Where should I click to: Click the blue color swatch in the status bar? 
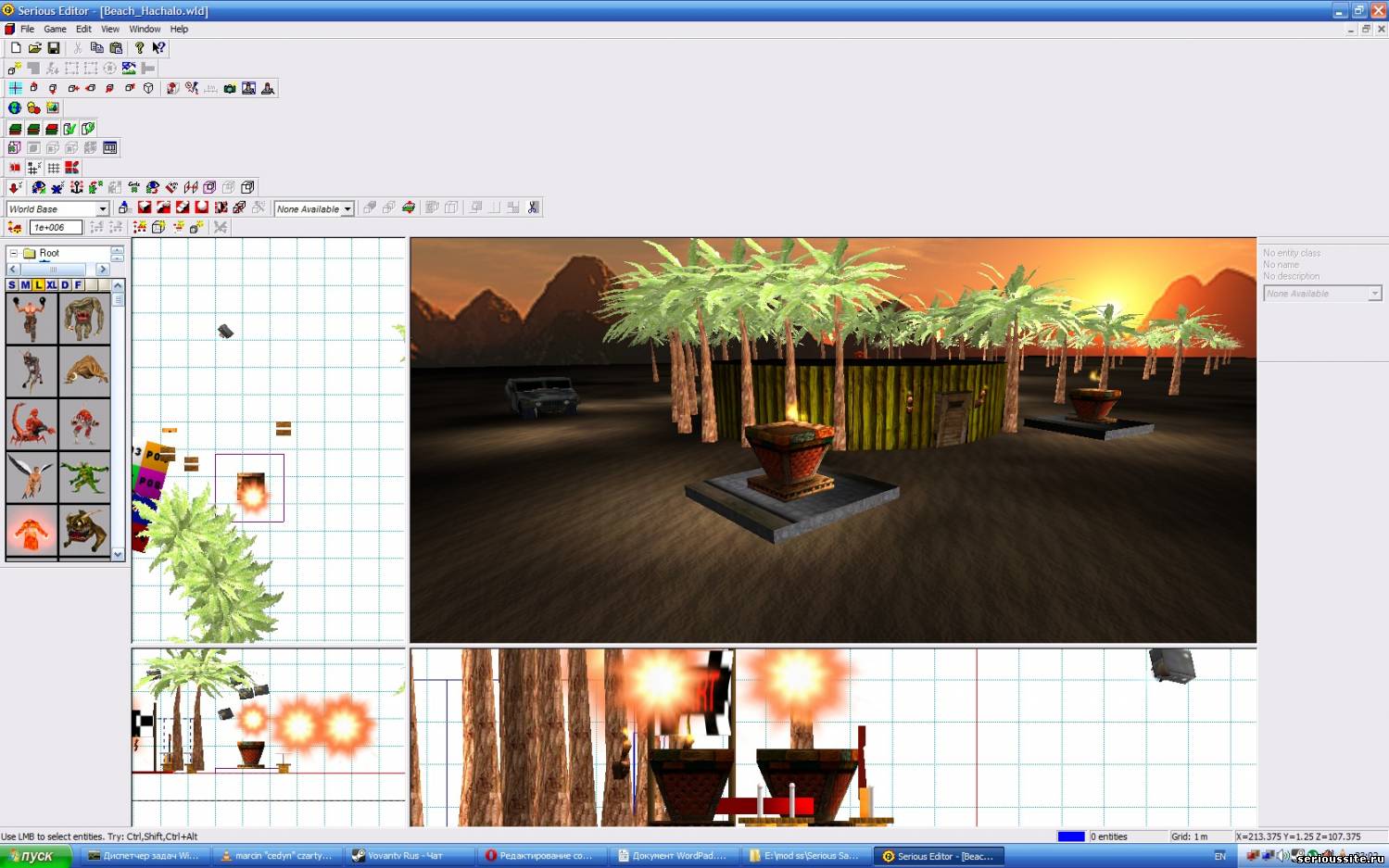(x=1071, y=837)
